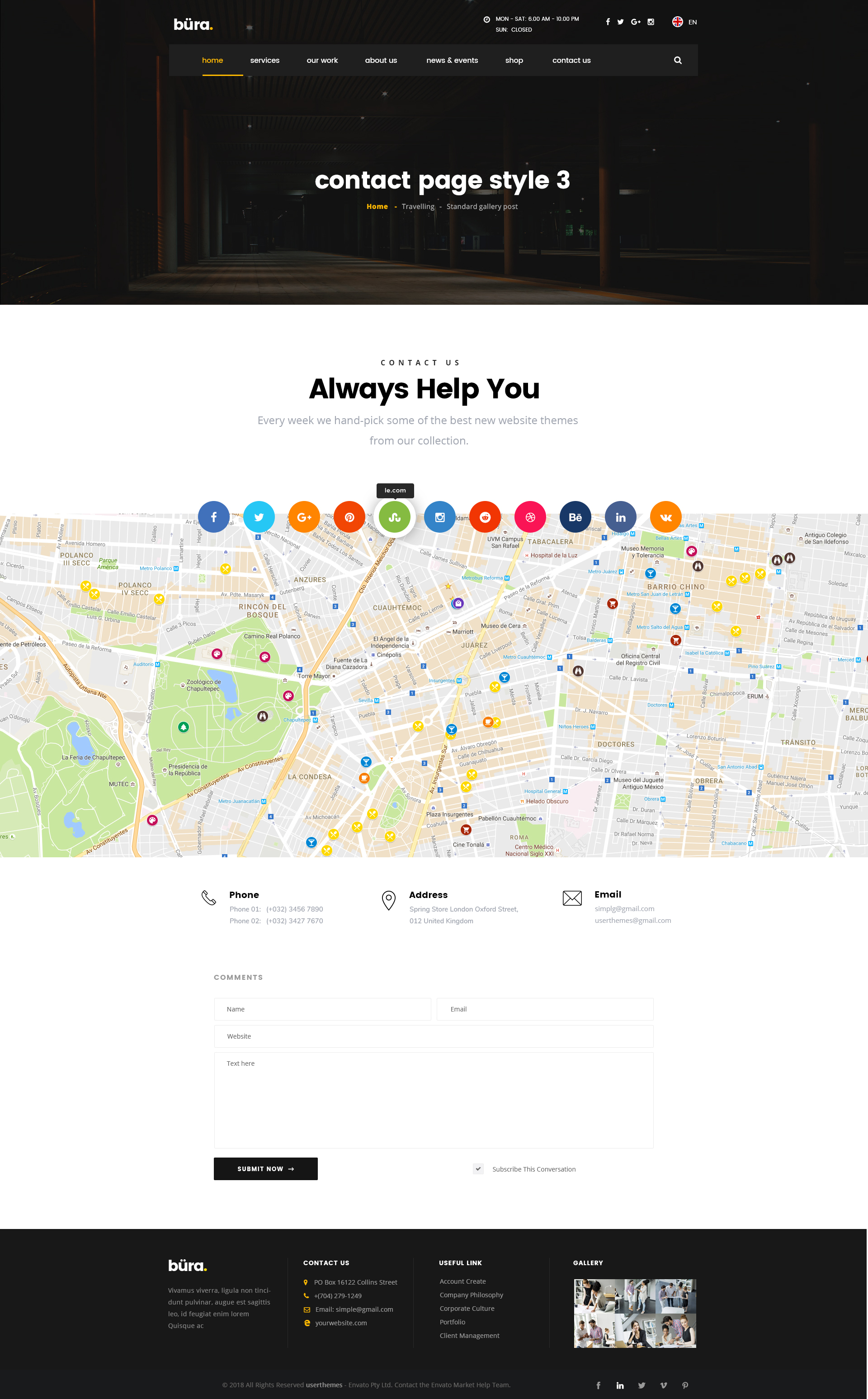Image resolution: width=868 pixels, height=1399 pixels.
Task: Click the Dribbble pink circle icon
Action: (530, 517)
